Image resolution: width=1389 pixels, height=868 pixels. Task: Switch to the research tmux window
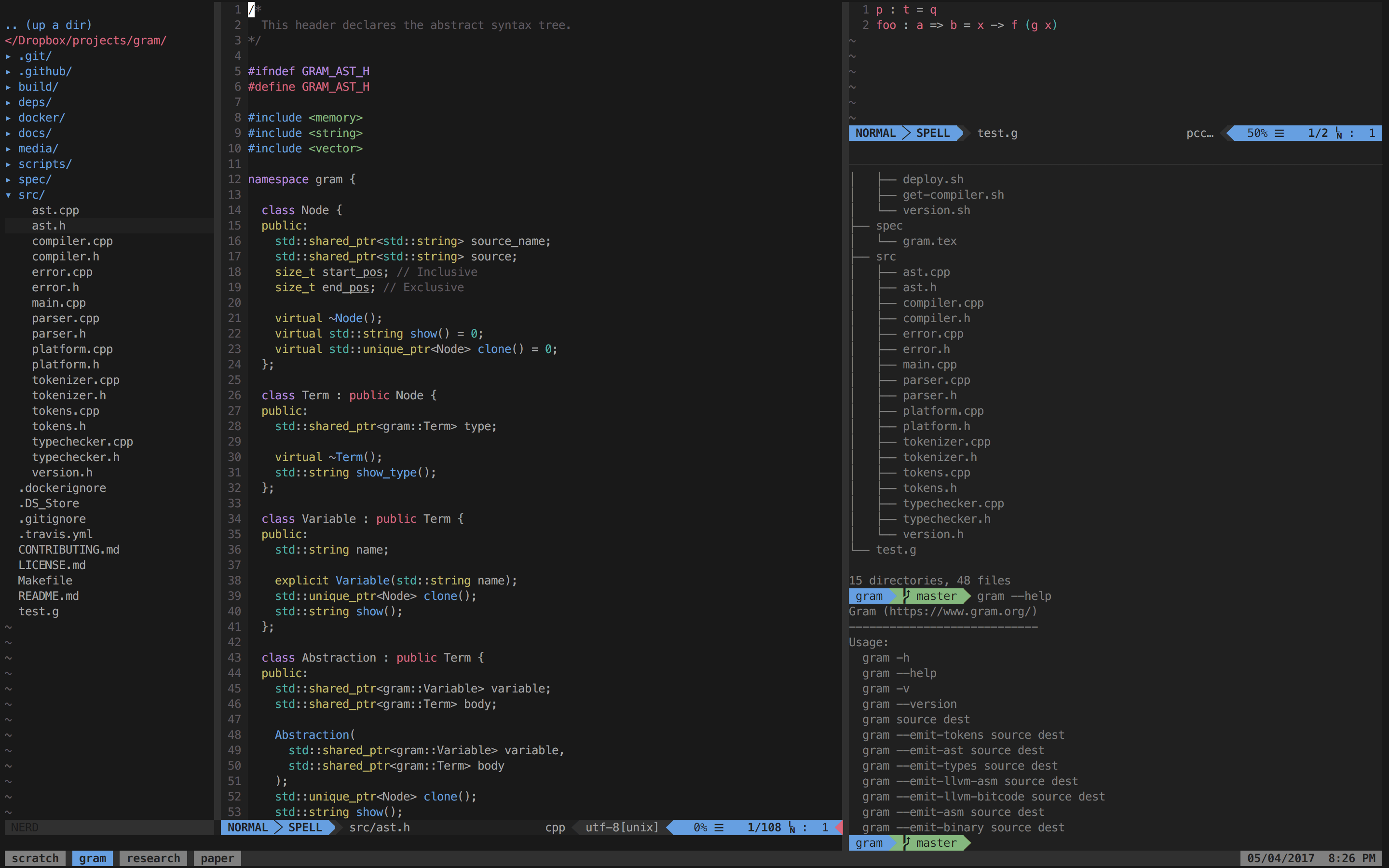pos(153,858)
